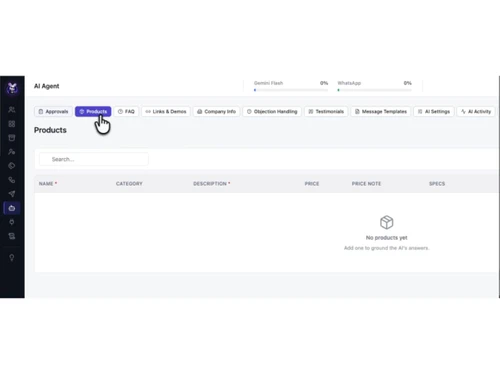Open the server stack sidebar icon
The image size is (500, 375).
[x=12, y=236]
